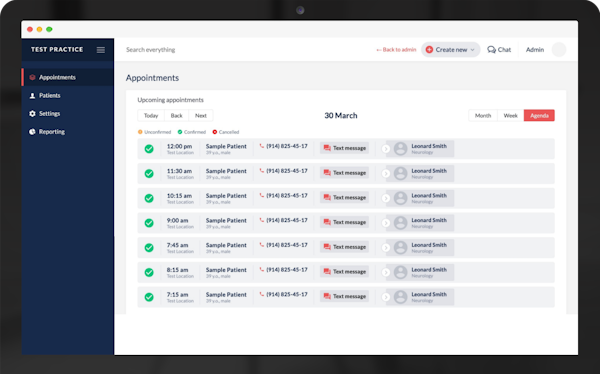Open Leonard Smith avatar in 7:45 am row
The height and width of the screenshot is (374, 600).
pos(401,248)
